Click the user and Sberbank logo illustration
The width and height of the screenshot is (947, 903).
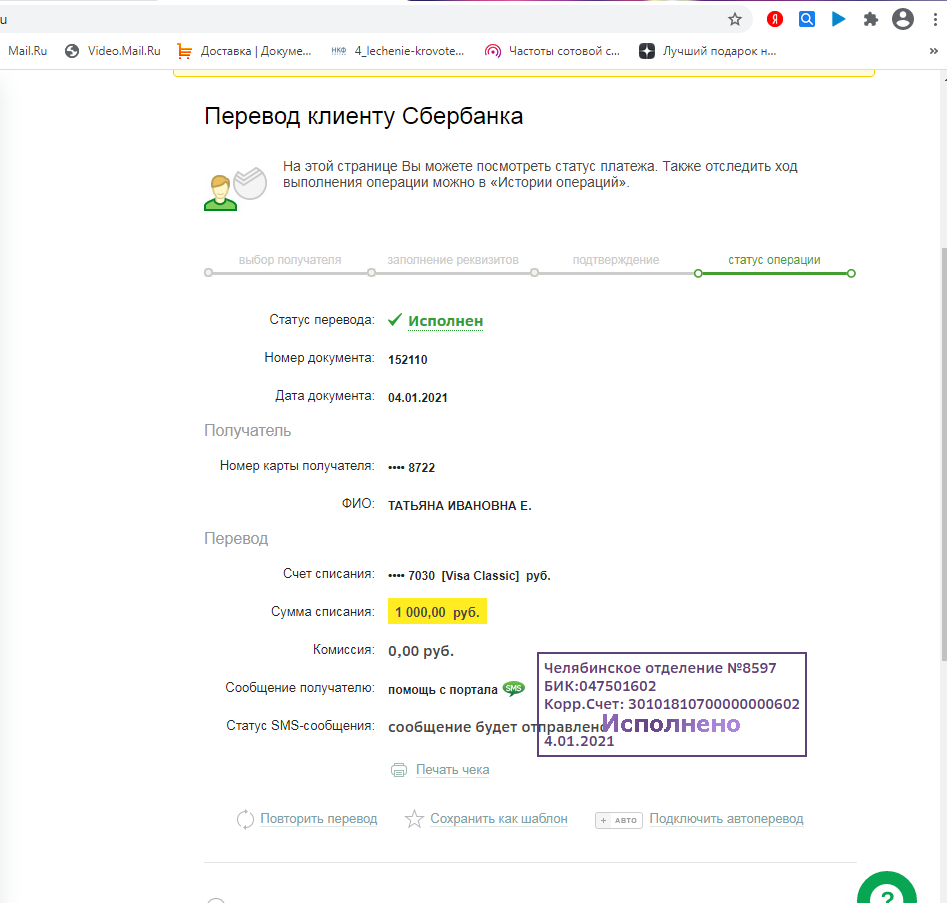[x=236, y=188]
